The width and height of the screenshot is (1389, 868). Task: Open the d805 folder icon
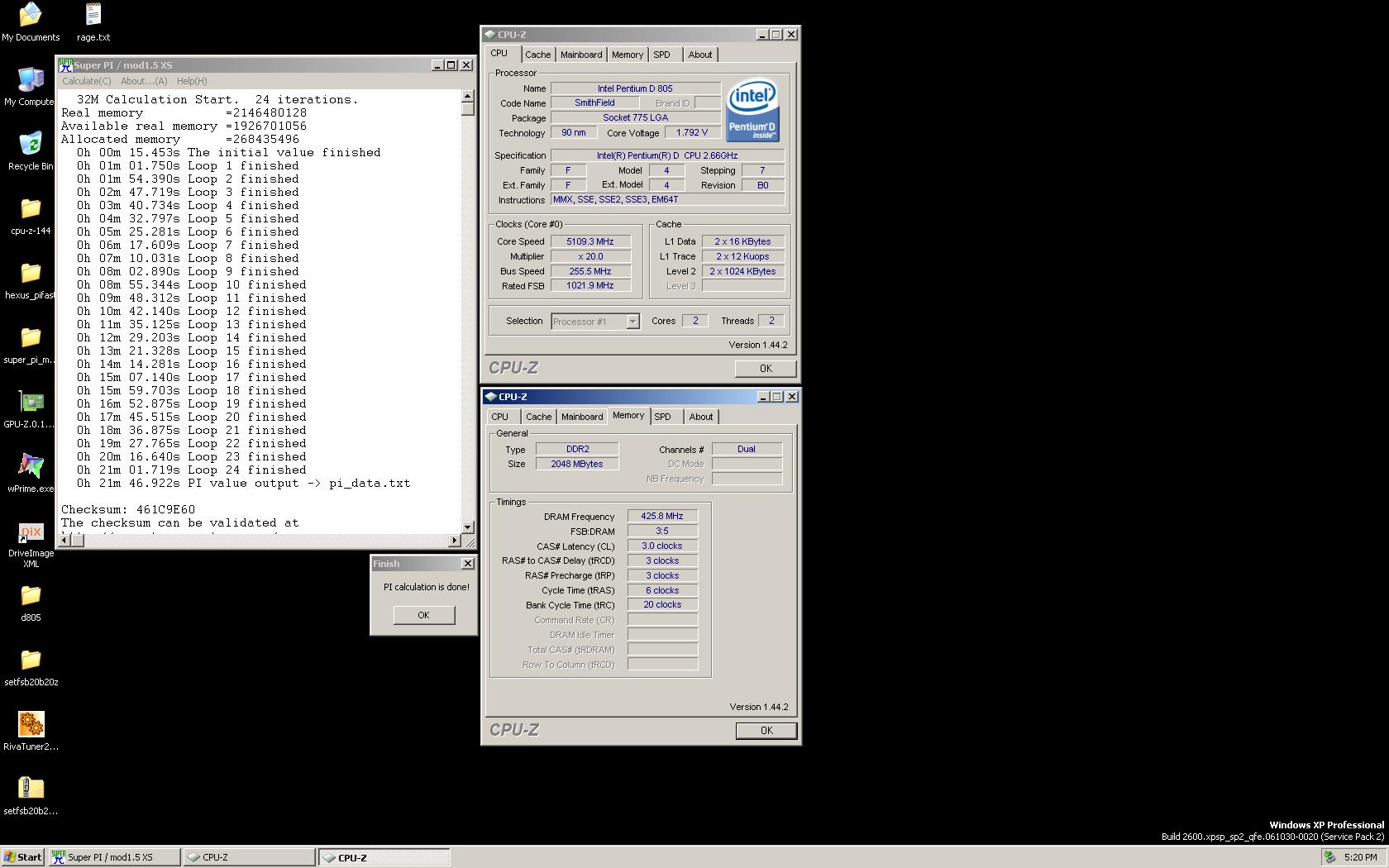pos(31,603)
